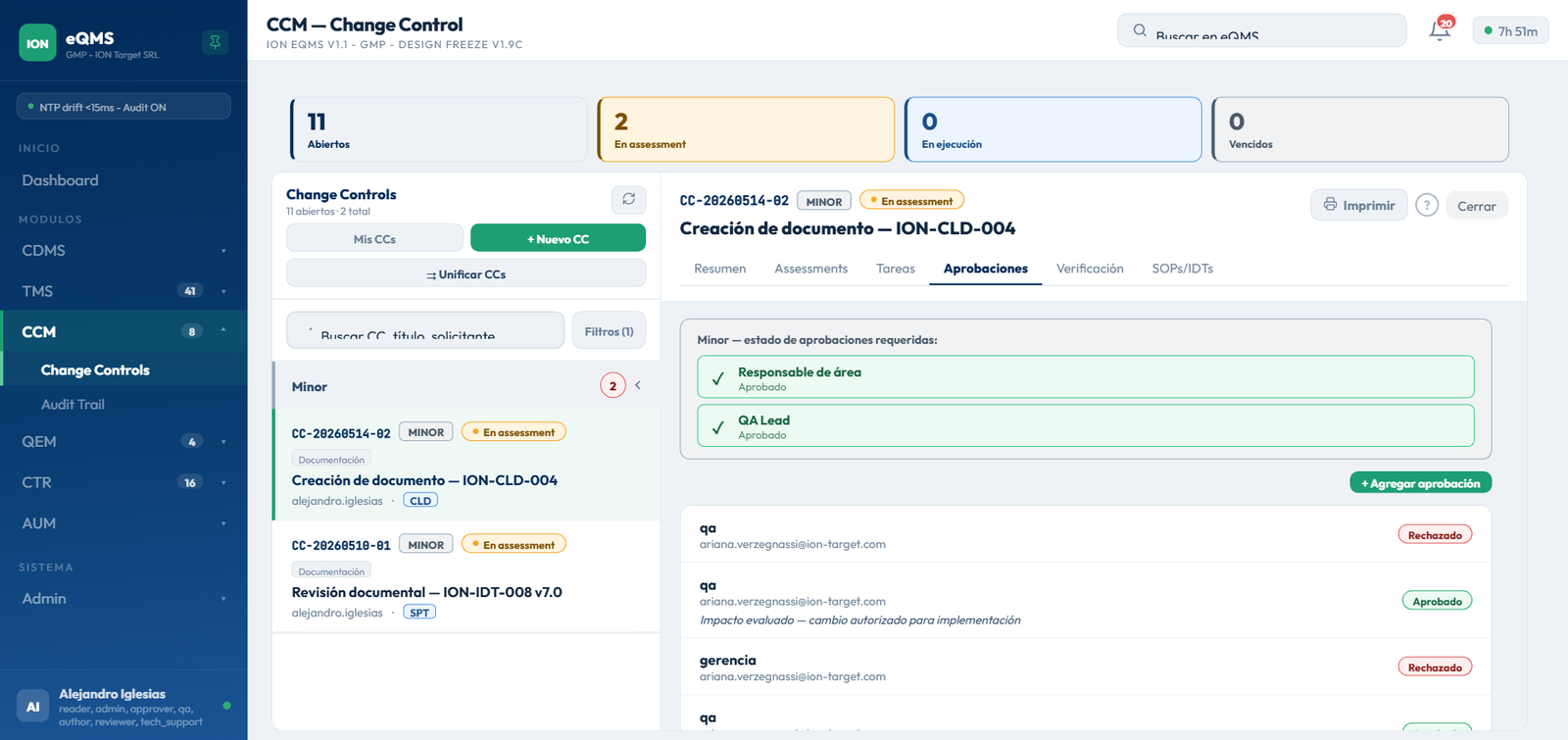Open the Verificación tab
The width and height of the screenshot is (1568, 740).
point(1090,269)
